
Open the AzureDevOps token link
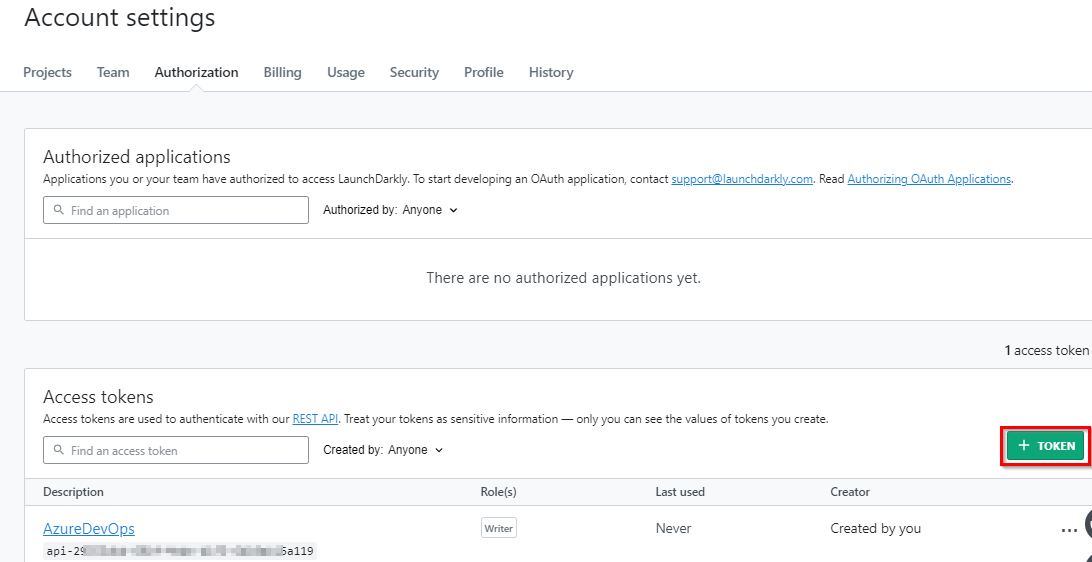89,529
